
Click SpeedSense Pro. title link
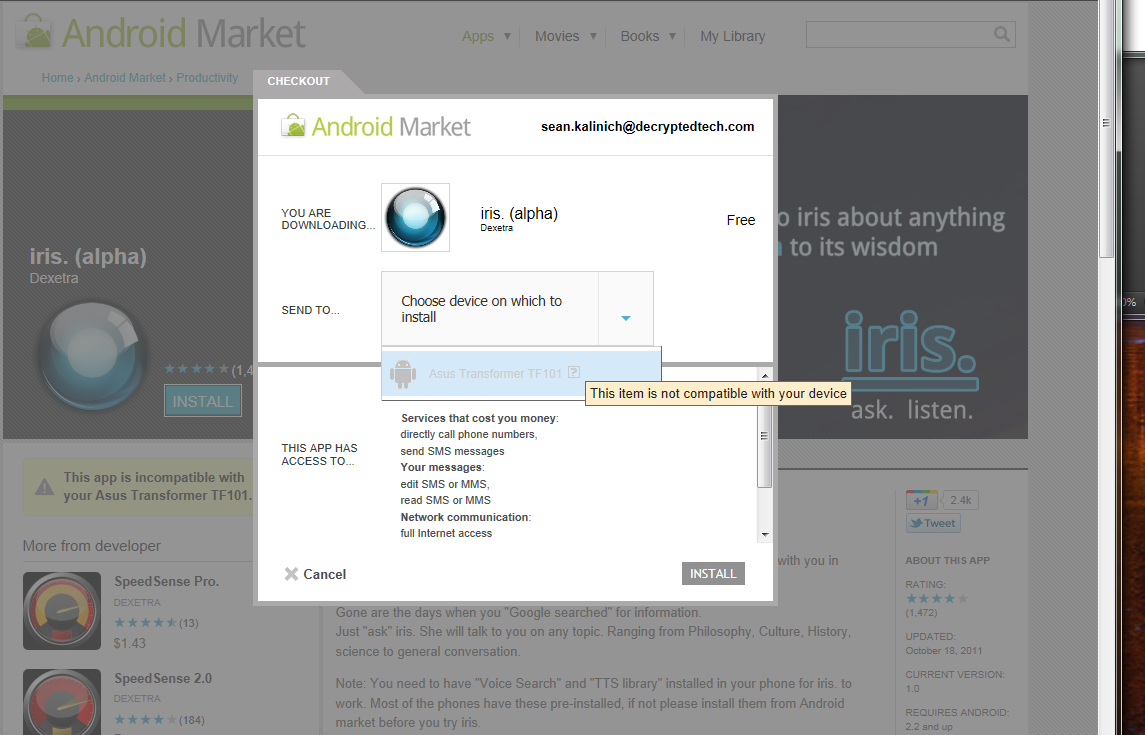(x=166, y=582)
